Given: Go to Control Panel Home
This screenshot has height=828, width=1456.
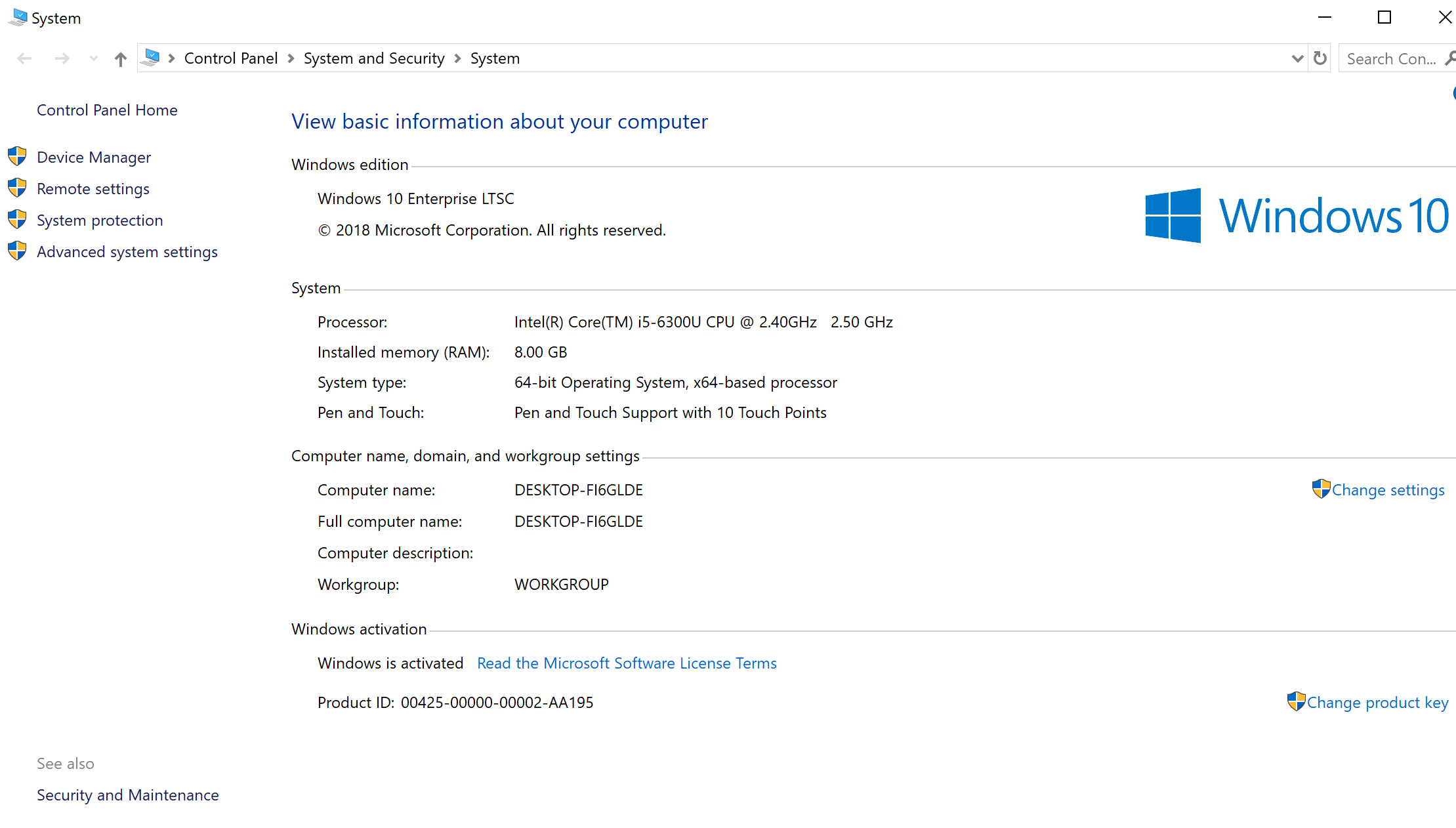Looking at the screenshot, I should [x=107, y=110].
